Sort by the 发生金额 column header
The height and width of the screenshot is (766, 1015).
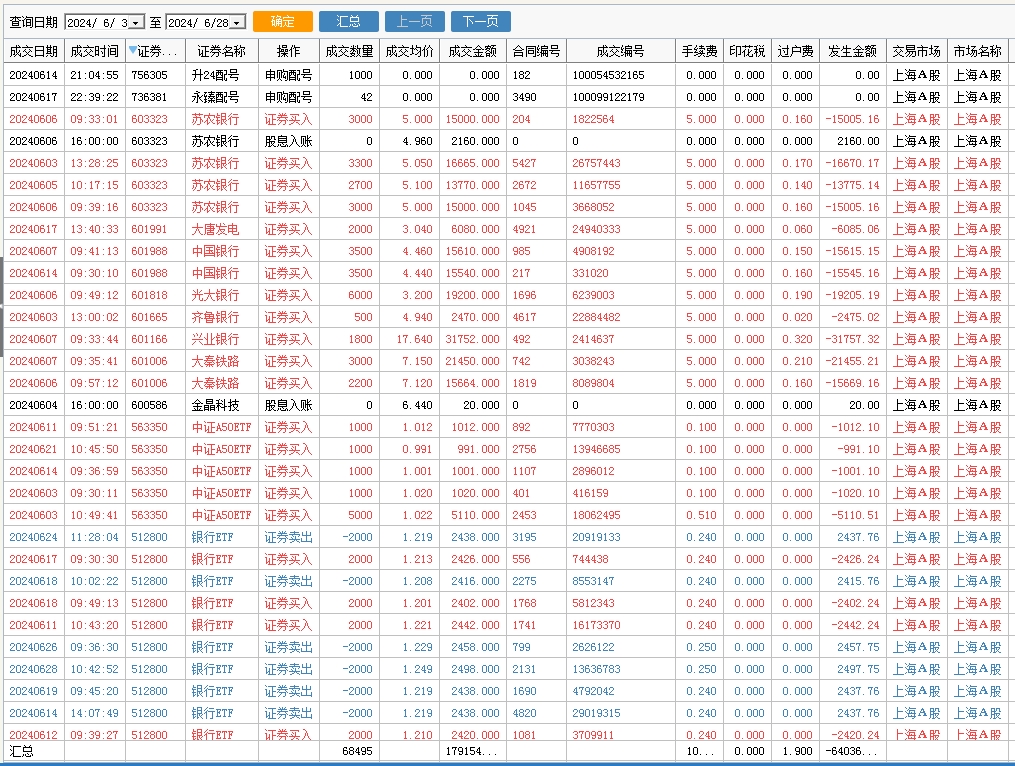click(x=853, y=51)
